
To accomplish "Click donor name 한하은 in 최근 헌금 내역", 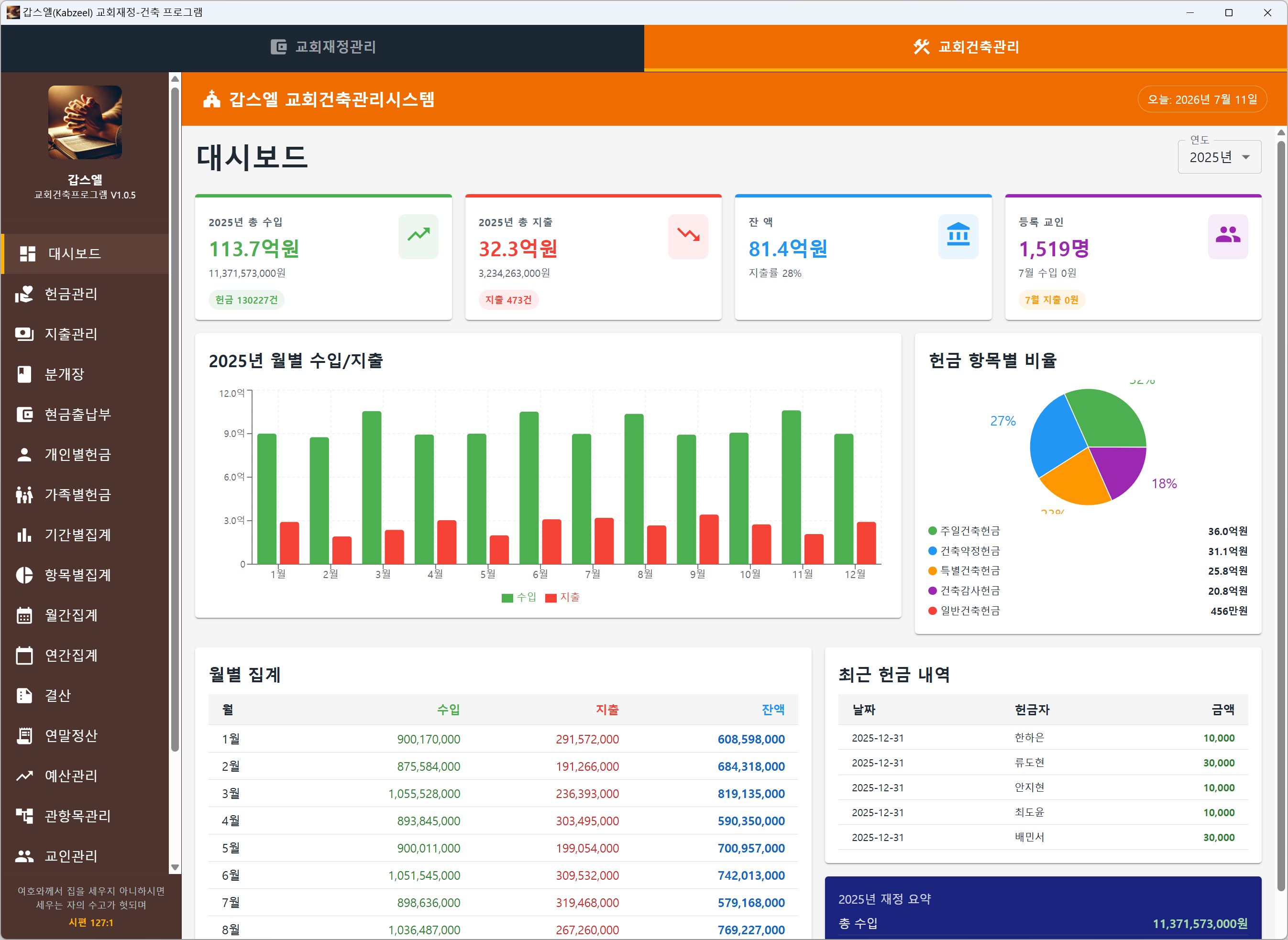I will (x=1030, y=738).
